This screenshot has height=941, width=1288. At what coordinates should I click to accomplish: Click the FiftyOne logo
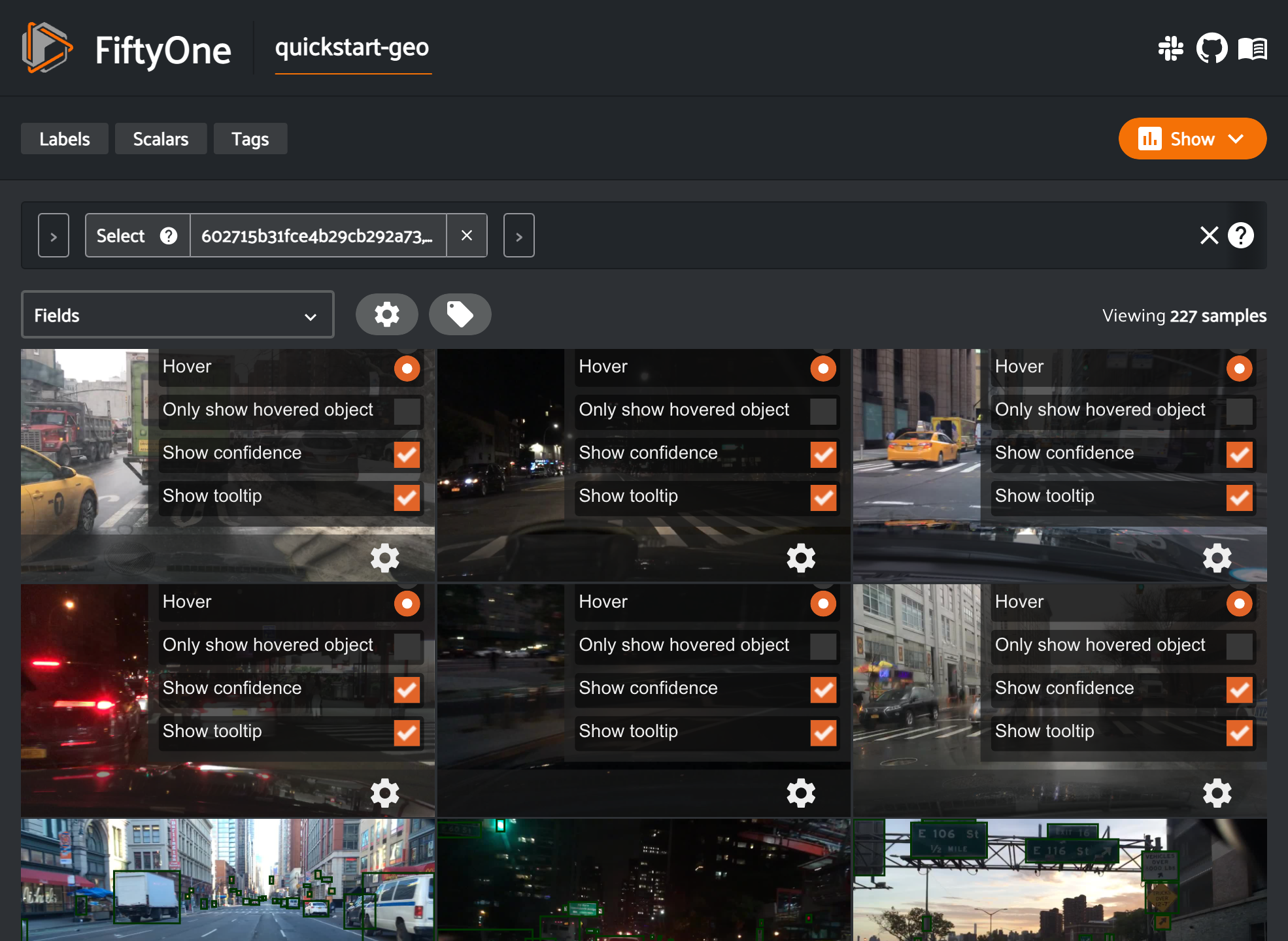click(47, 48)
